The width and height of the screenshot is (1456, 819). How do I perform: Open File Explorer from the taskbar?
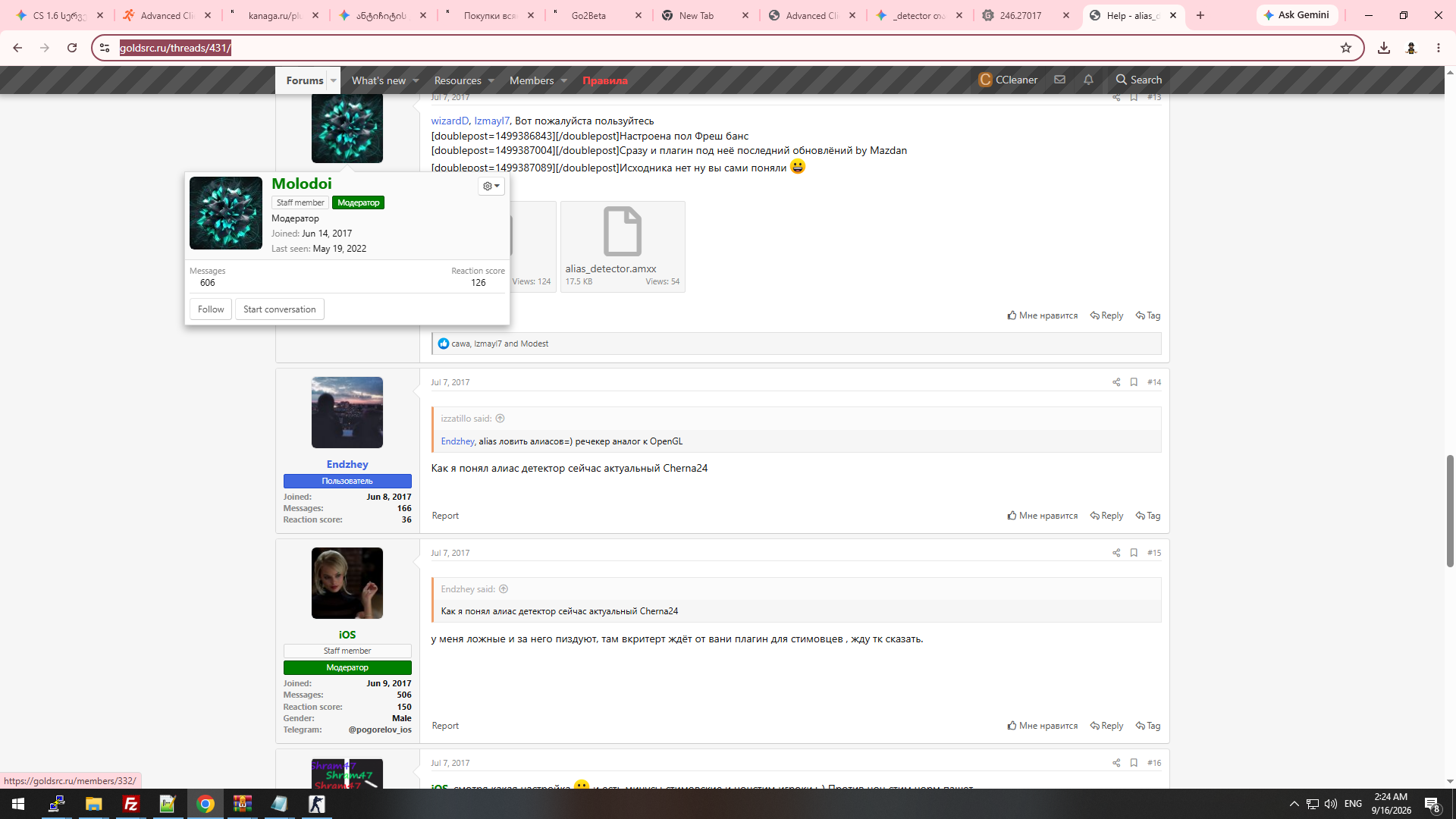pyautogui.click(x=93, y=804)
